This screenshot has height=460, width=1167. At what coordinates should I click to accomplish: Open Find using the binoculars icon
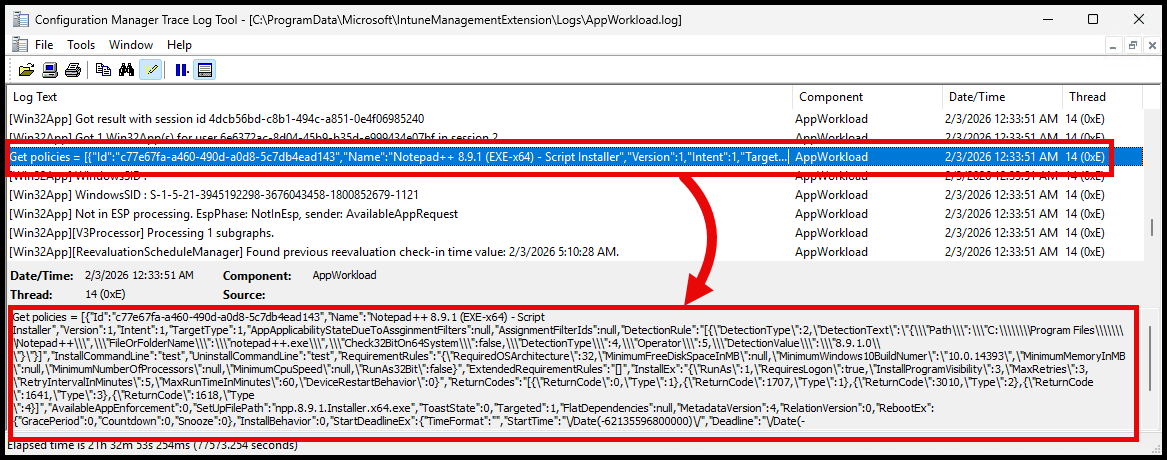click(127, 70)
